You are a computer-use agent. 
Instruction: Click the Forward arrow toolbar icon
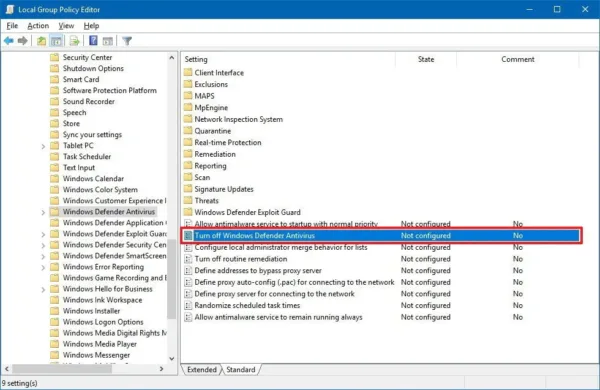[23, 41]
